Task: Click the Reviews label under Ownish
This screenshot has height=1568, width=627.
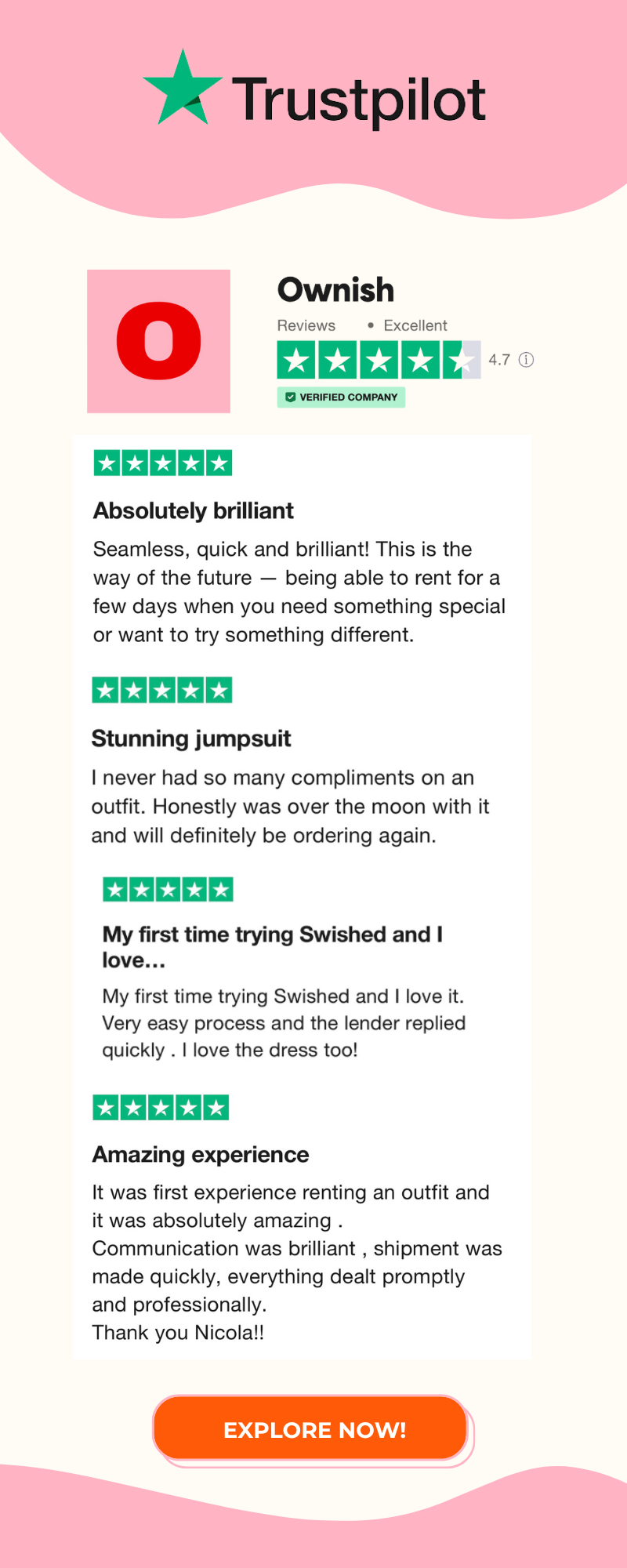Action: pos(306,325)
